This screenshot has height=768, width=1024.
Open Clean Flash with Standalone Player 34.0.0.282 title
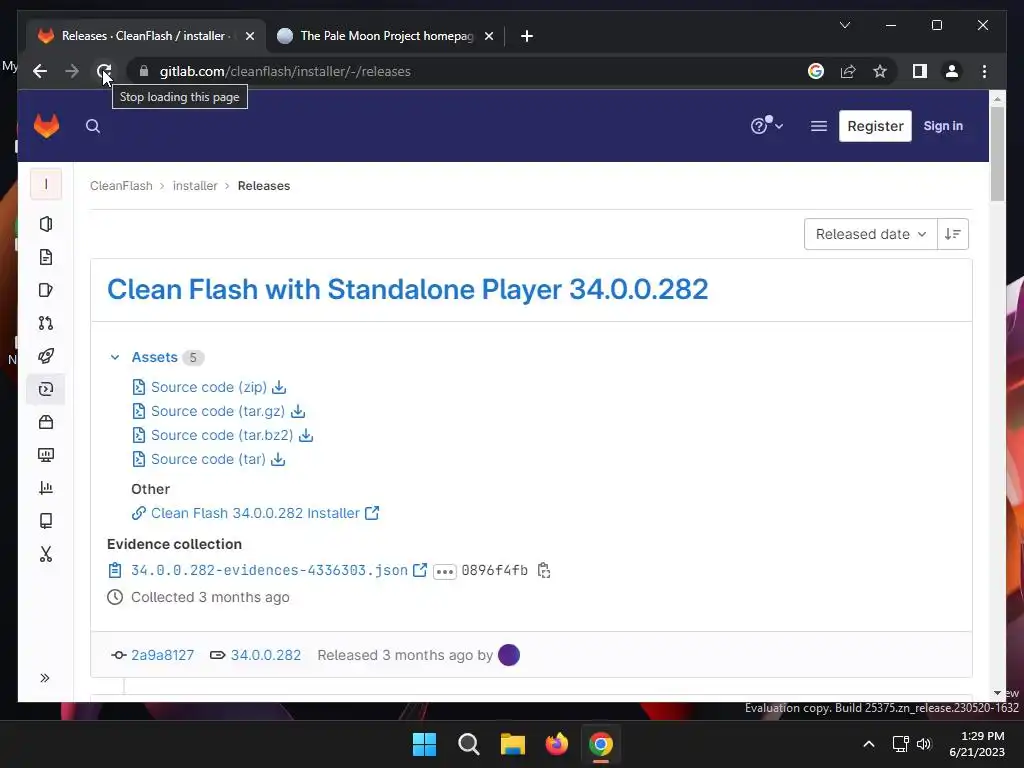[408, 289]
